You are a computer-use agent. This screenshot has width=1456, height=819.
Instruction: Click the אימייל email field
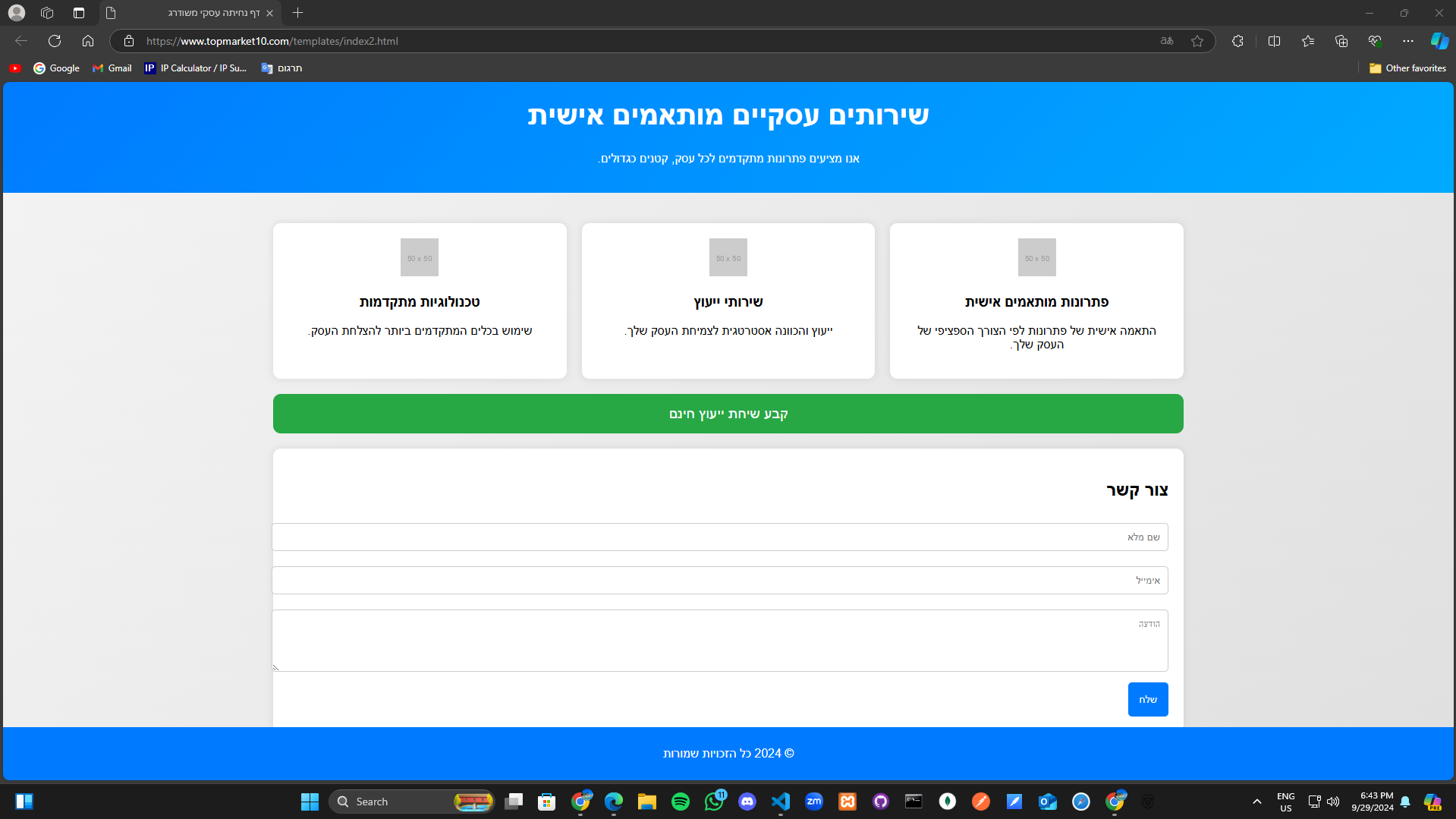pyautogui.click(x=719, y=580)
